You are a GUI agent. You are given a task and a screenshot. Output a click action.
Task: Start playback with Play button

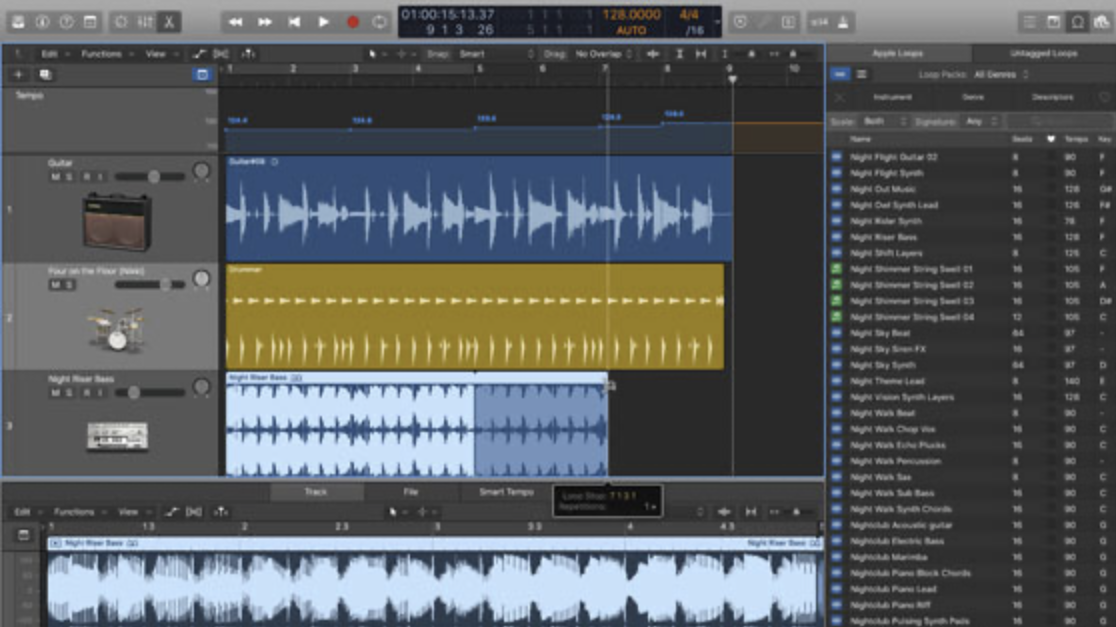pos(323,22)
